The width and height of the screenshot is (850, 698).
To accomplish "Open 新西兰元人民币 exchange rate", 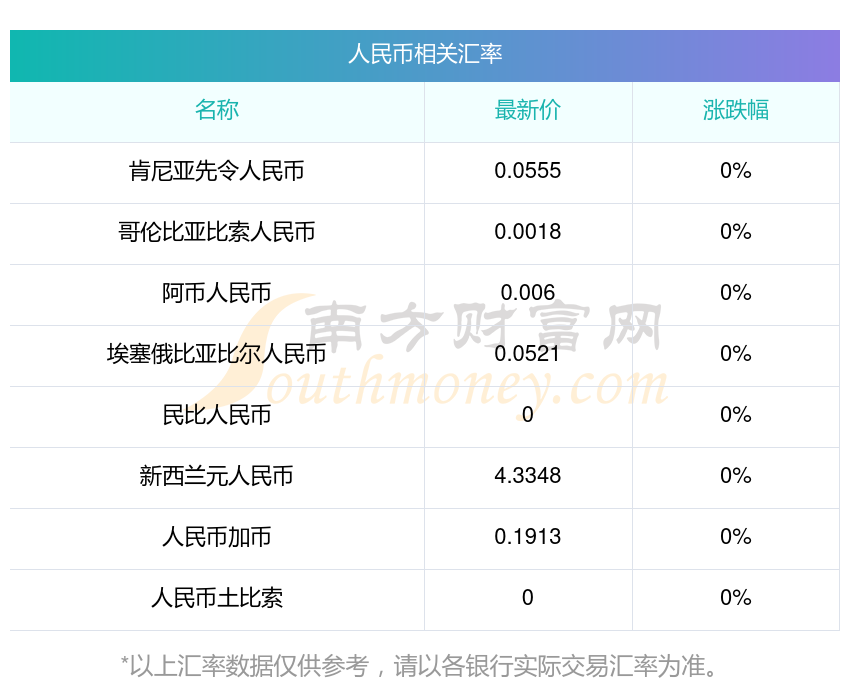I will pos(217,476).
